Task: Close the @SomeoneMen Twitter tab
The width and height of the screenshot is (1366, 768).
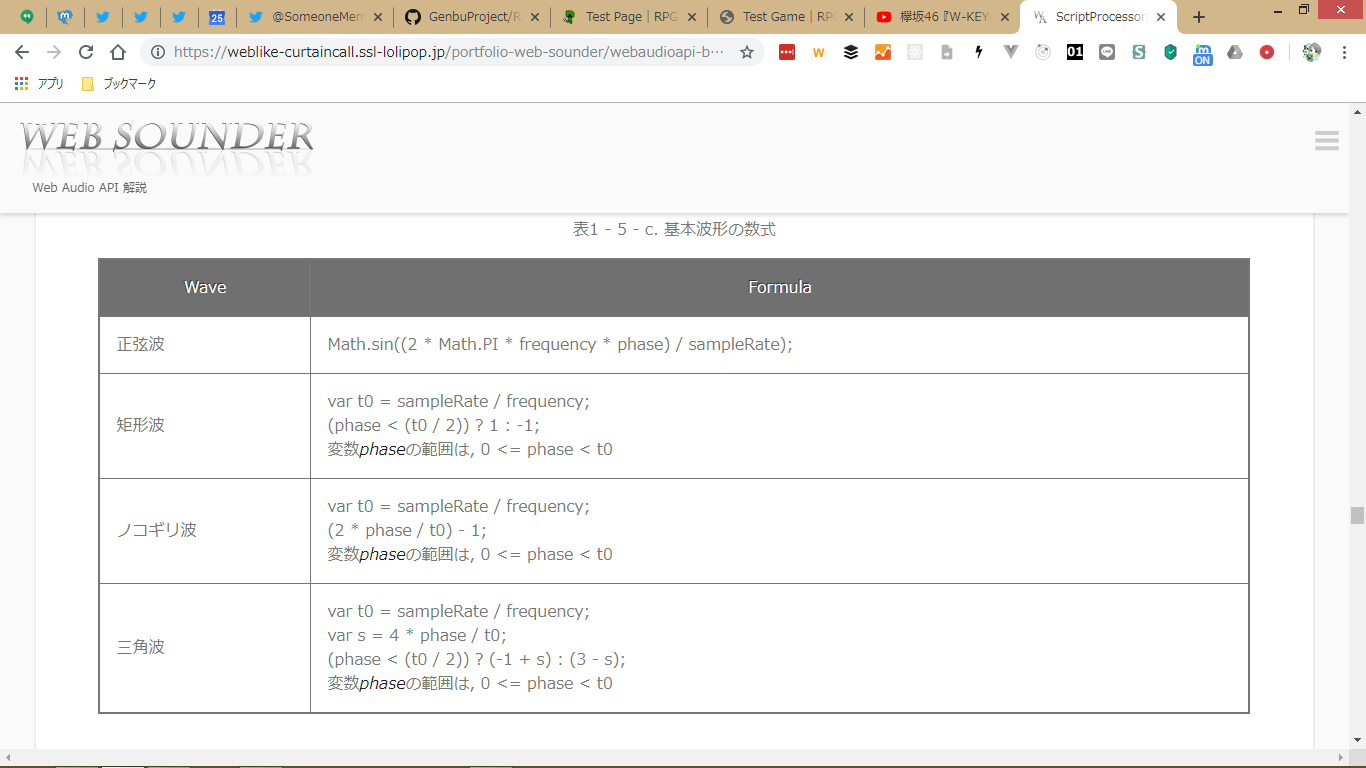Action: pos(376,17)
